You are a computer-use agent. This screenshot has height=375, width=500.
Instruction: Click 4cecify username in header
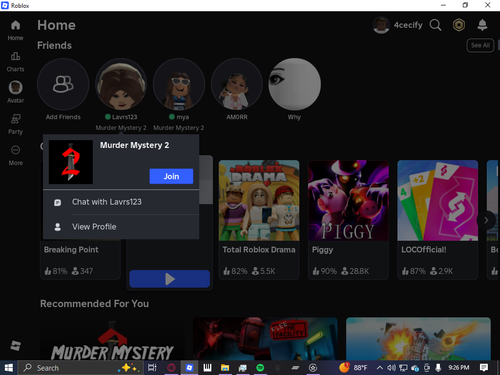pos(408,25)
